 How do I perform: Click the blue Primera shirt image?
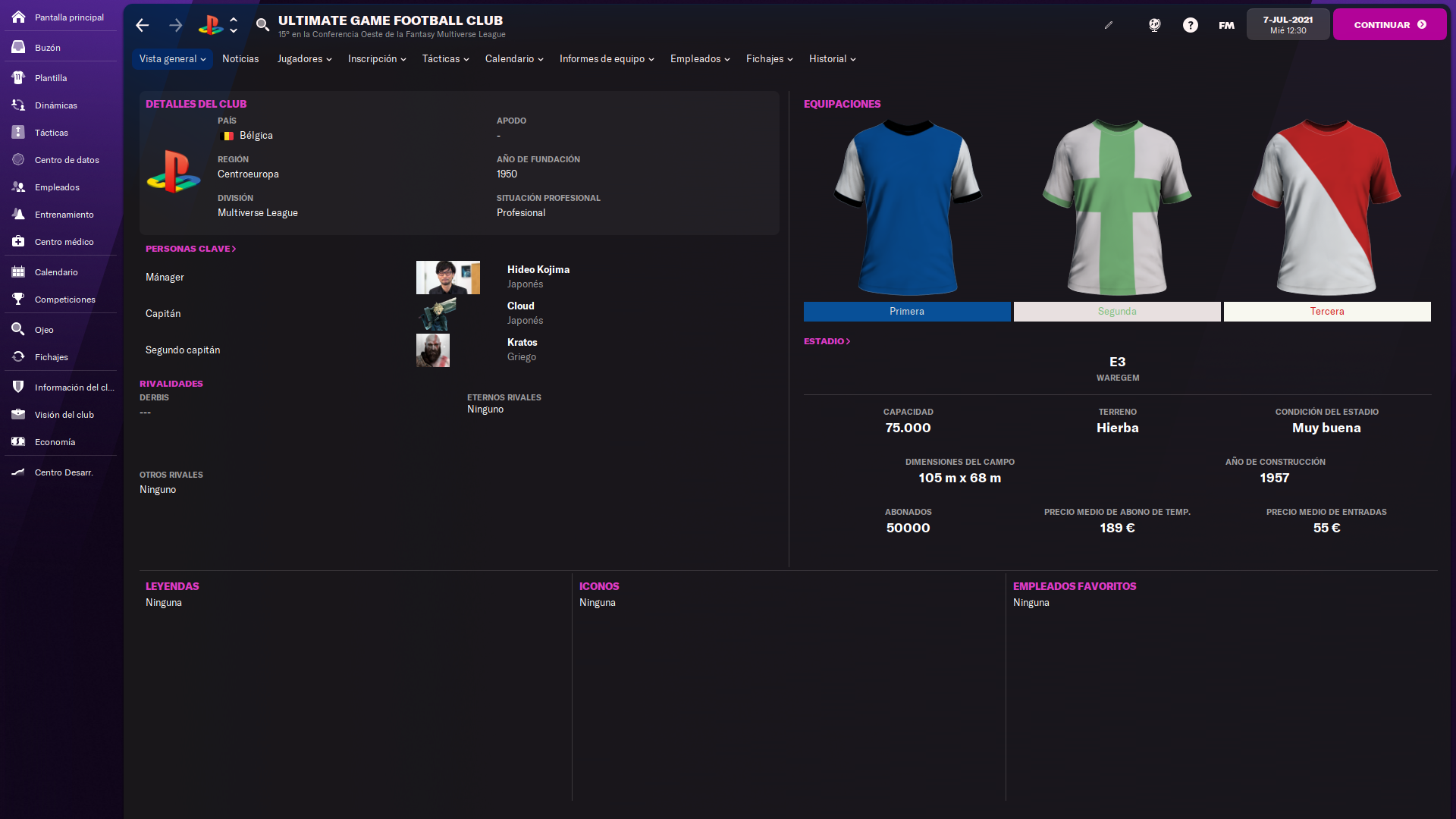click(x=907, y=207)
